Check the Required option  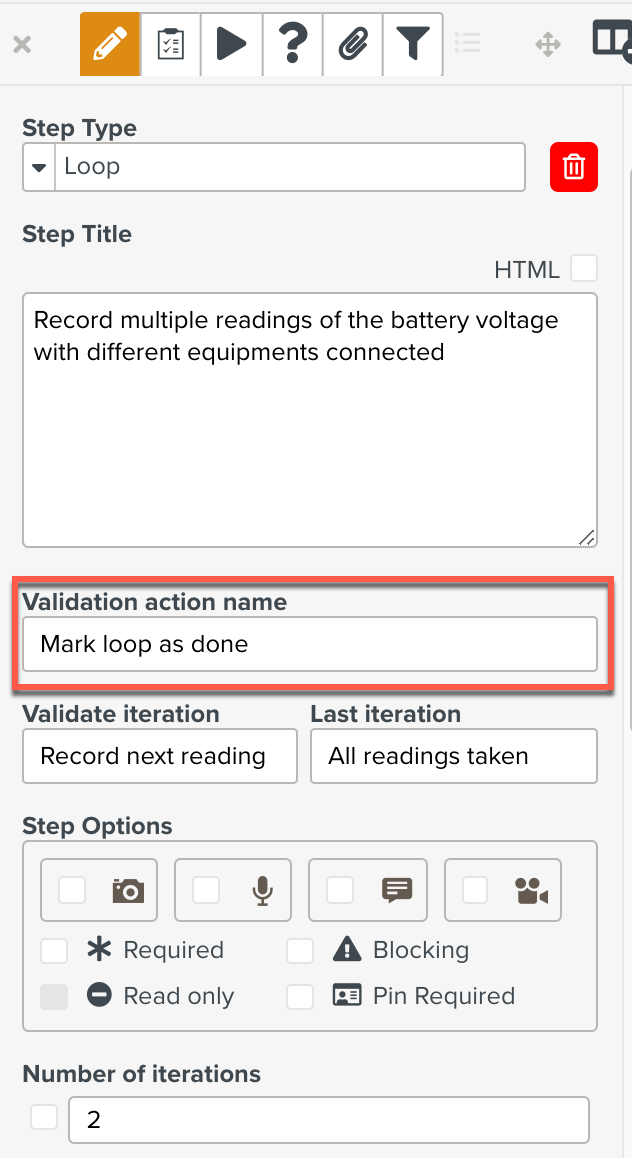point(54,950)
